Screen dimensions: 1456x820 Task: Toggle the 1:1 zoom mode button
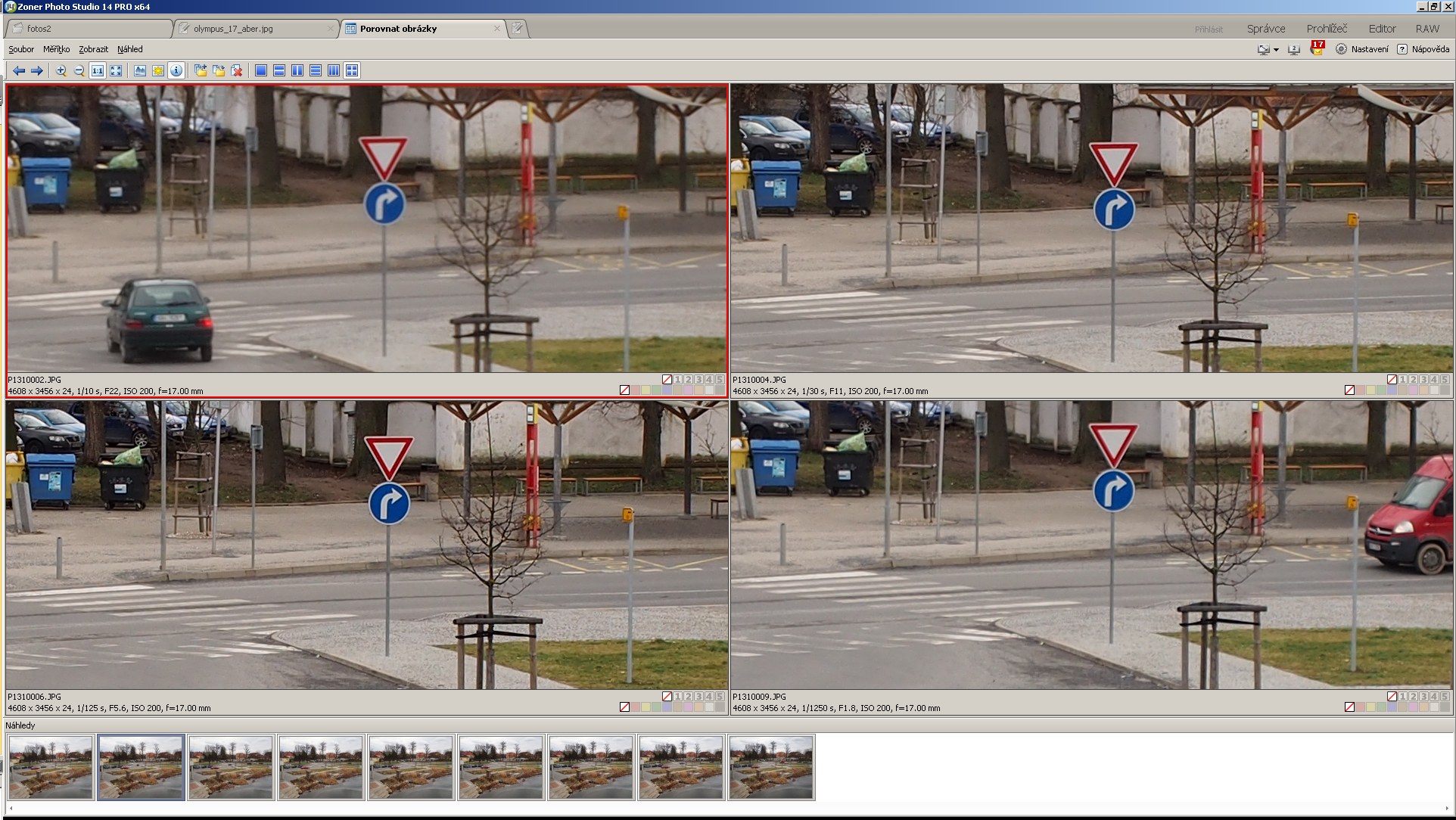[98, 70]
